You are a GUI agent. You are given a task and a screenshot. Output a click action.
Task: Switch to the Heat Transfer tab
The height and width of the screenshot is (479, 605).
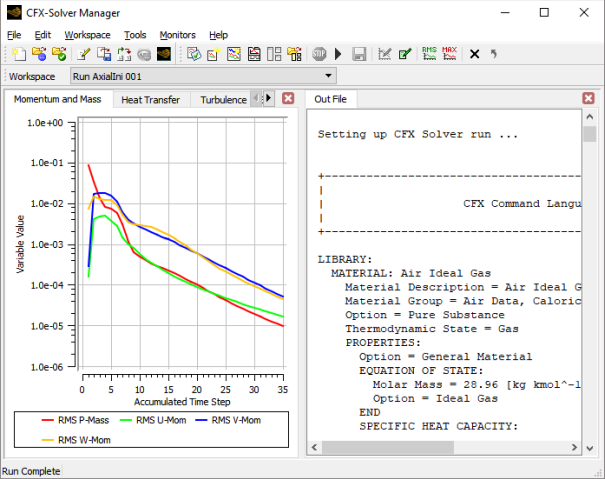click(150, 100)
